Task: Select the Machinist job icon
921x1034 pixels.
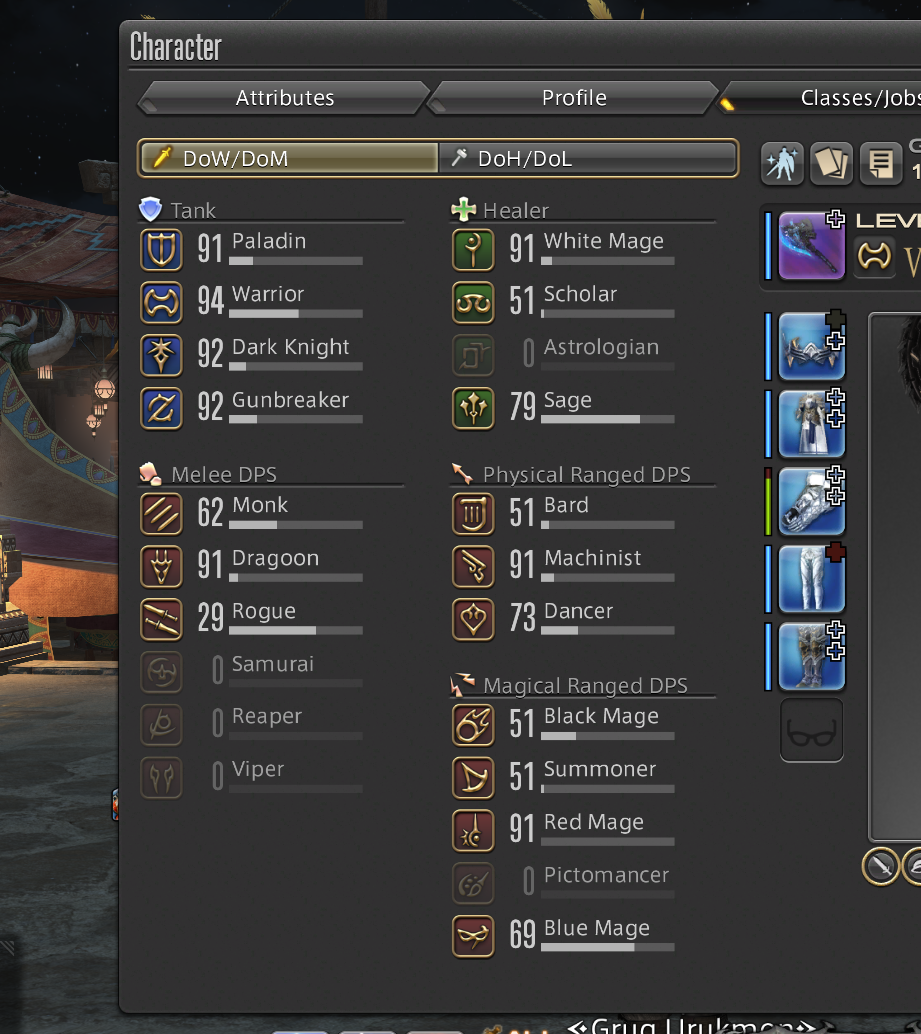Action: tap(473, 566)
